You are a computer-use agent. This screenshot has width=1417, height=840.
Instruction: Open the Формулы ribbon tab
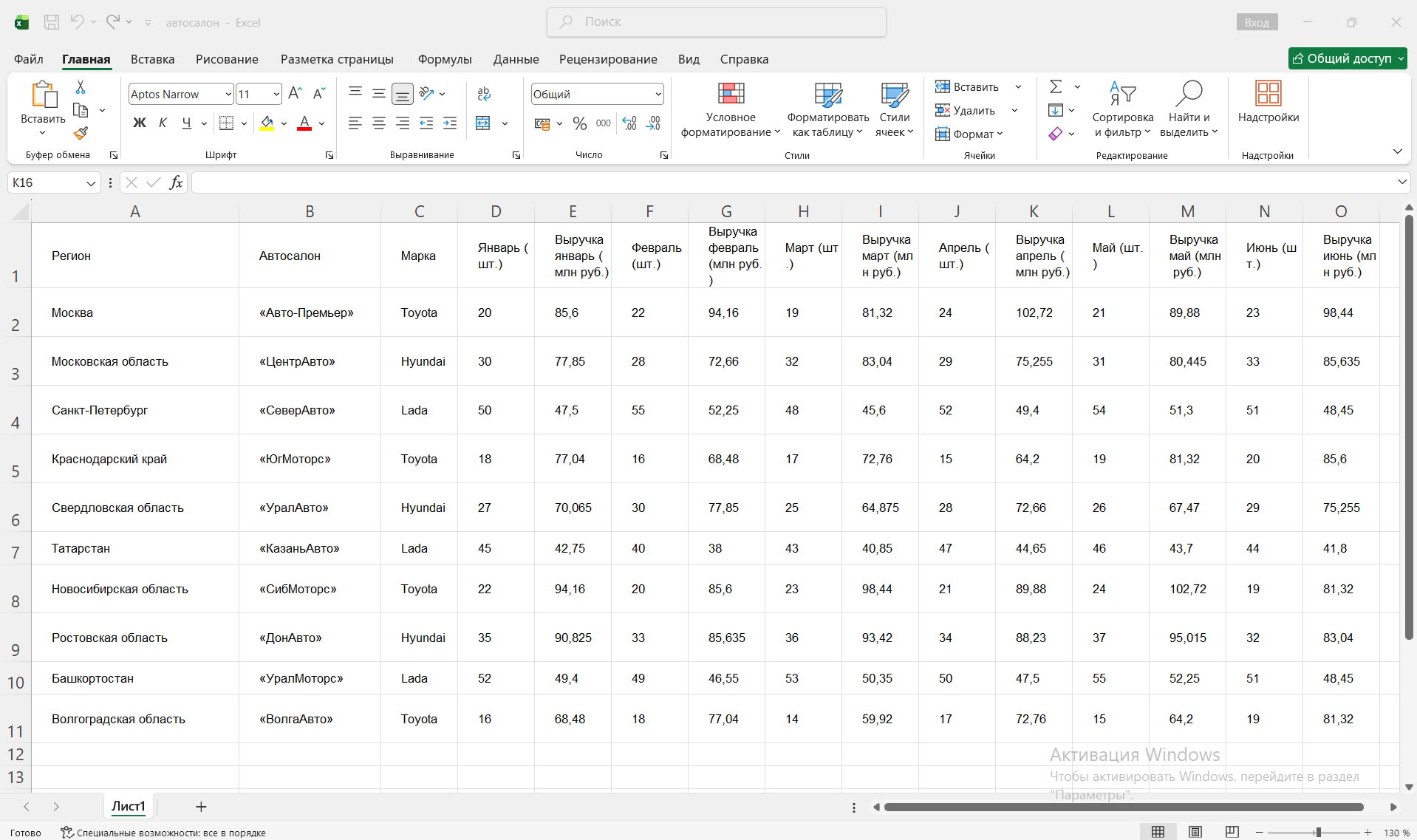pyautogui.click(x=445, y=59)
